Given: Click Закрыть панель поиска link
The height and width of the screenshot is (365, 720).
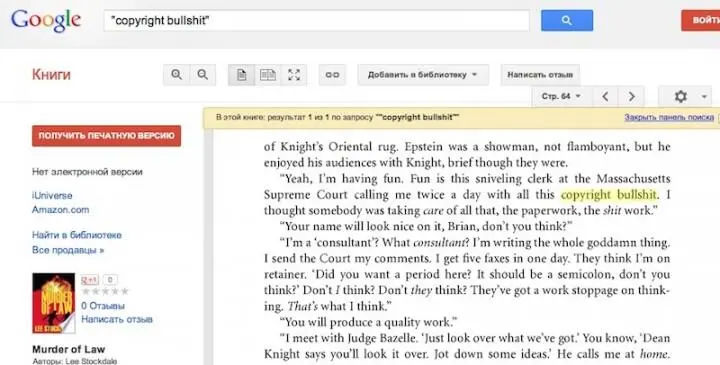Looking at the screenshot, I should click(x=669, y=118).
